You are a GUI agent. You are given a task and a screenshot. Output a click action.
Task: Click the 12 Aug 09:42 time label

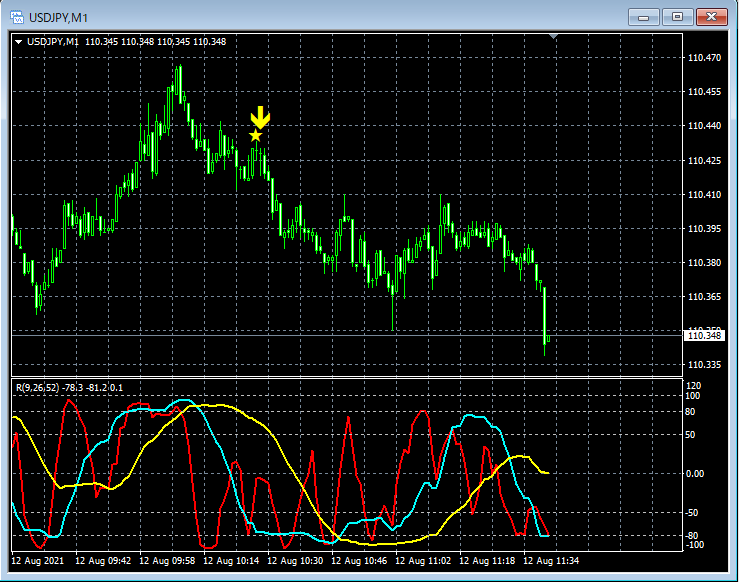[x=103, y=561]
